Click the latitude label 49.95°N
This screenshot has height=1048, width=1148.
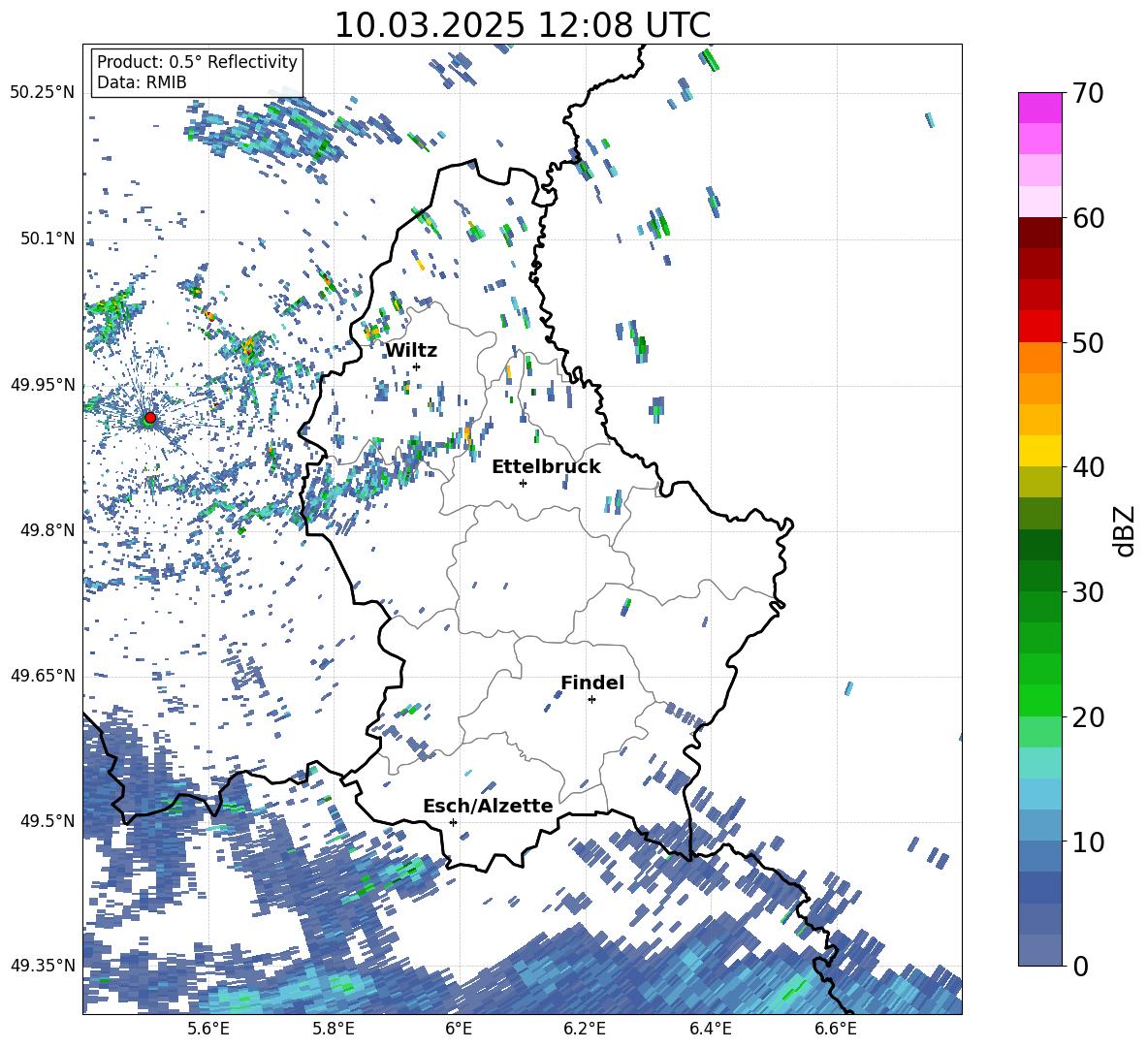(x=43, y=385)
